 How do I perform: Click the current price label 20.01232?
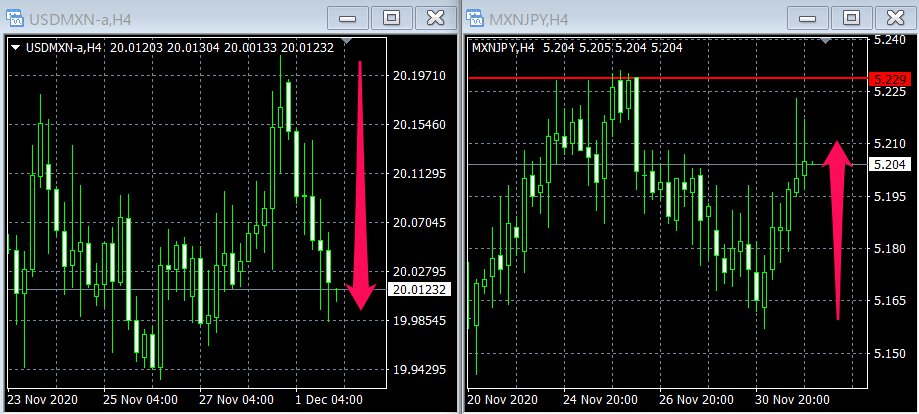[x=419, y=289]
